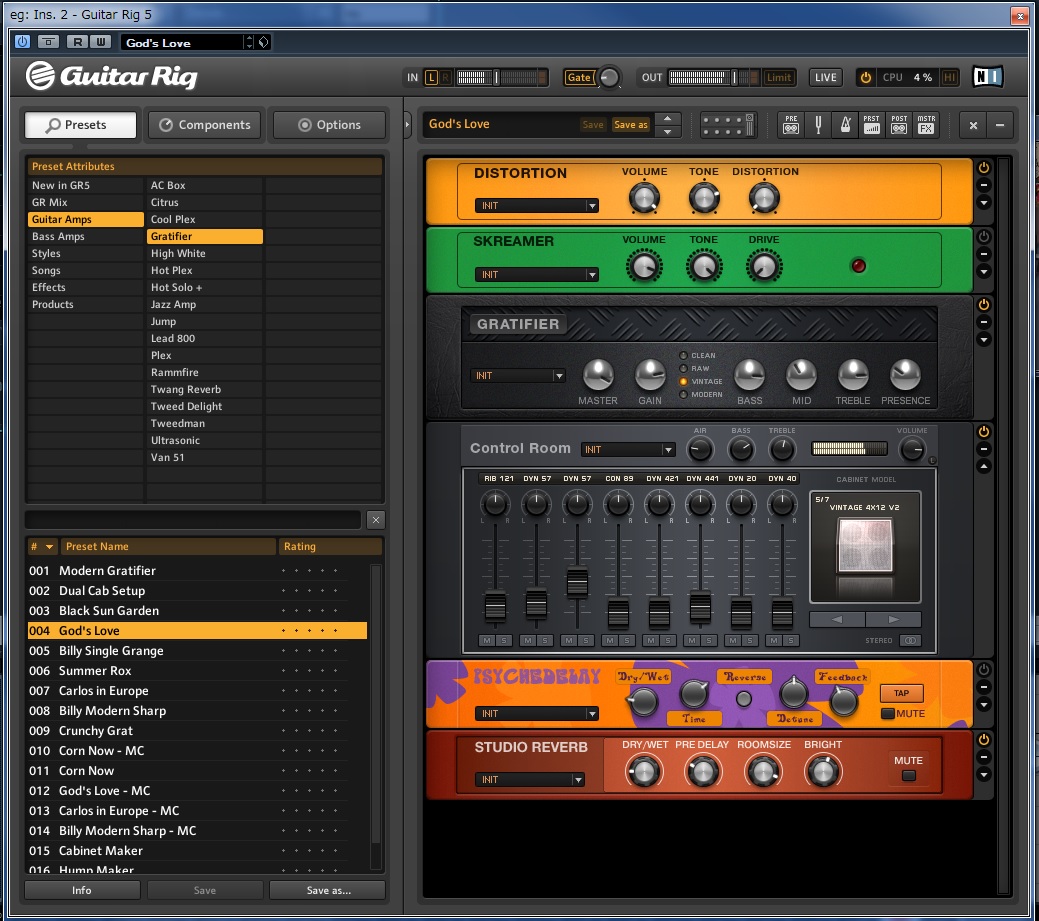This screenshot has width=1039, height=921.
Task: Open the virtual rig kontrol dots icon
Action: 728,125
